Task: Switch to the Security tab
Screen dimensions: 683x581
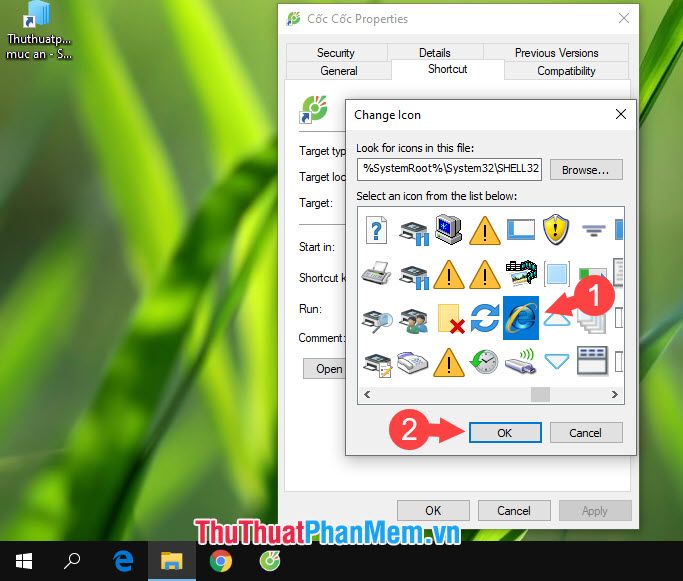Action: (x=336, y=53)
